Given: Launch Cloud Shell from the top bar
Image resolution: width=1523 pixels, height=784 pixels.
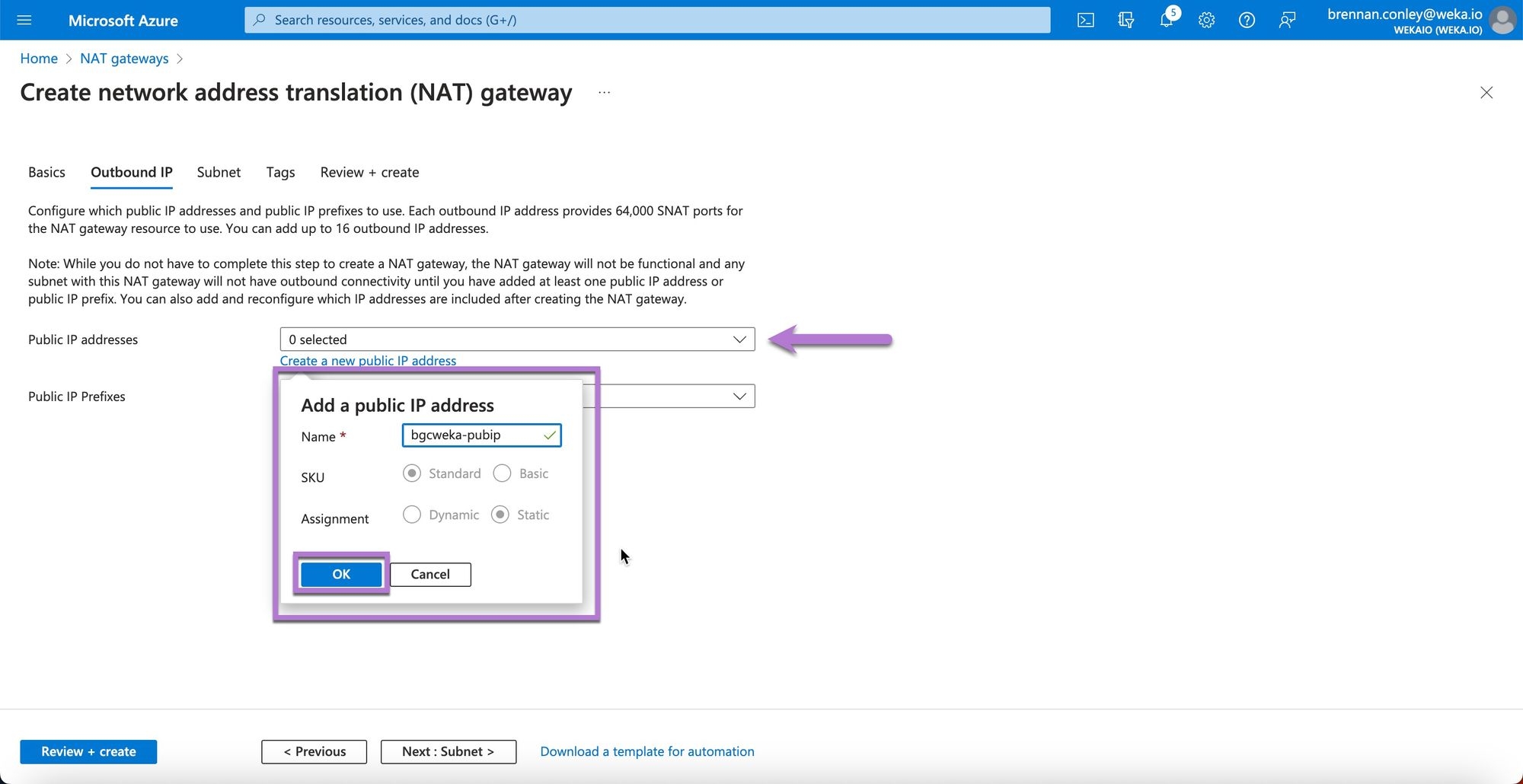Looking at the screenshot, I should coord(1086,20).
